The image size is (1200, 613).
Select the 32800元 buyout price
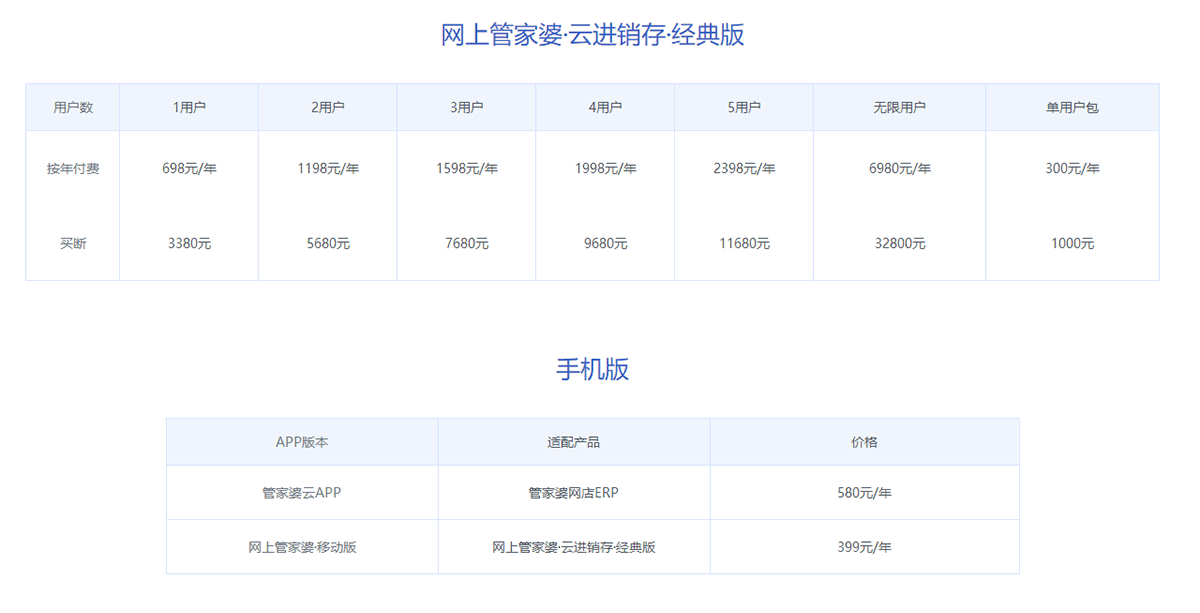point(899,243)
